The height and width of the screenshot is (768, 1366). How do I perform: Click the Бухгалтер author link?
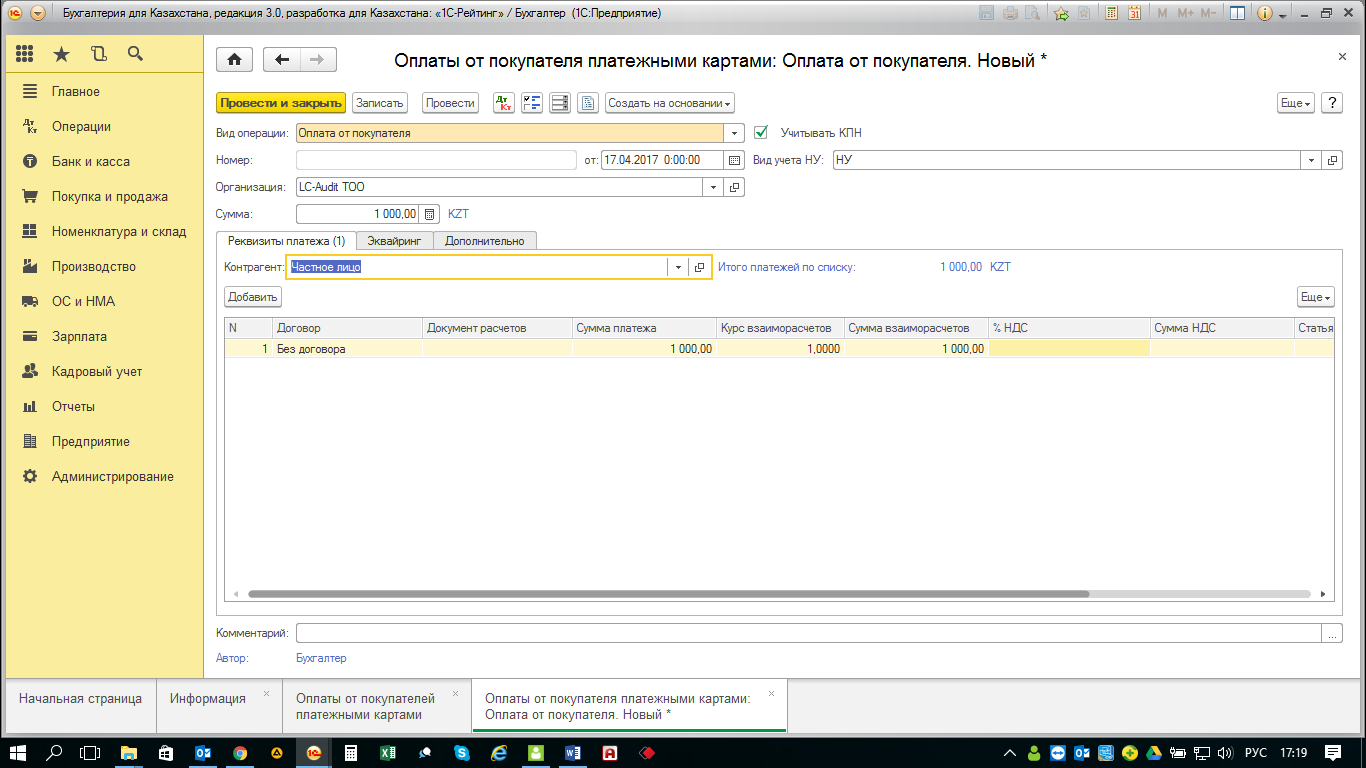[321, 658]
